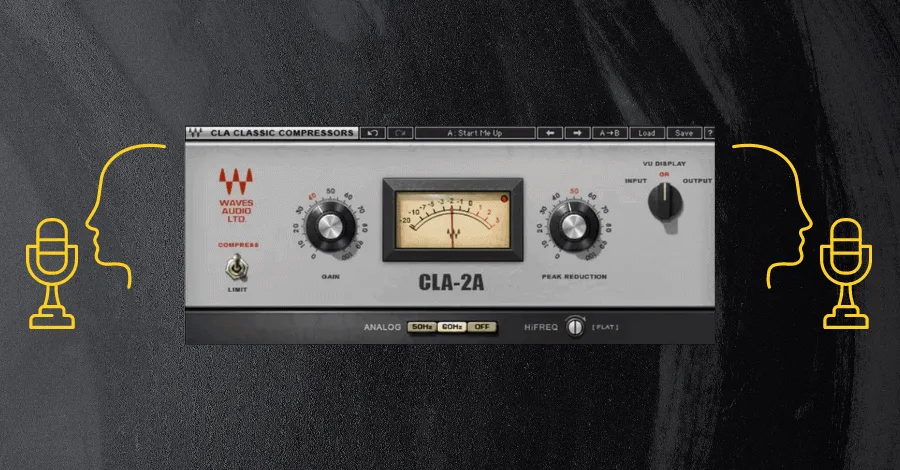The width and height of the screenshot is (900, 470).
Task: Open help with the question mark button
Action: [x=709, y=133]
